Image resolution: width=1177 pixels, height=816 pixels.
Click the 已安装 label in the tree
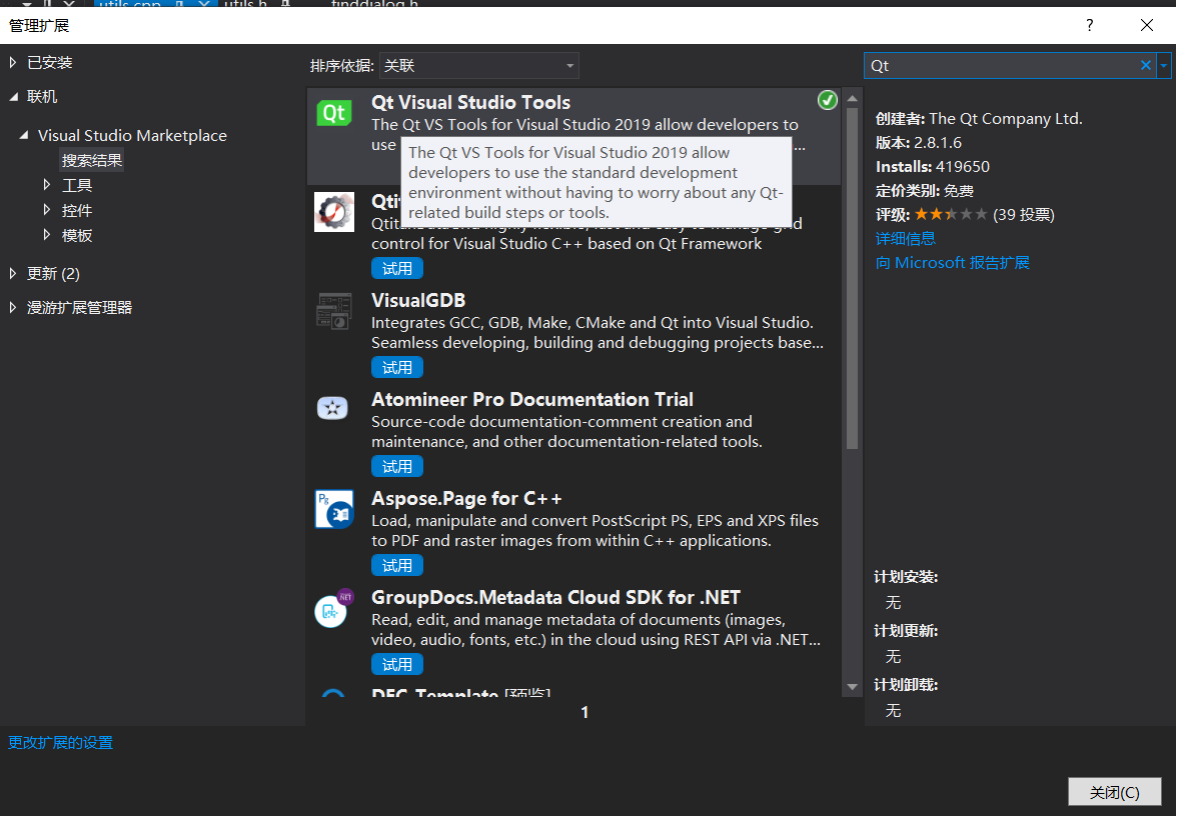(50, 62)
